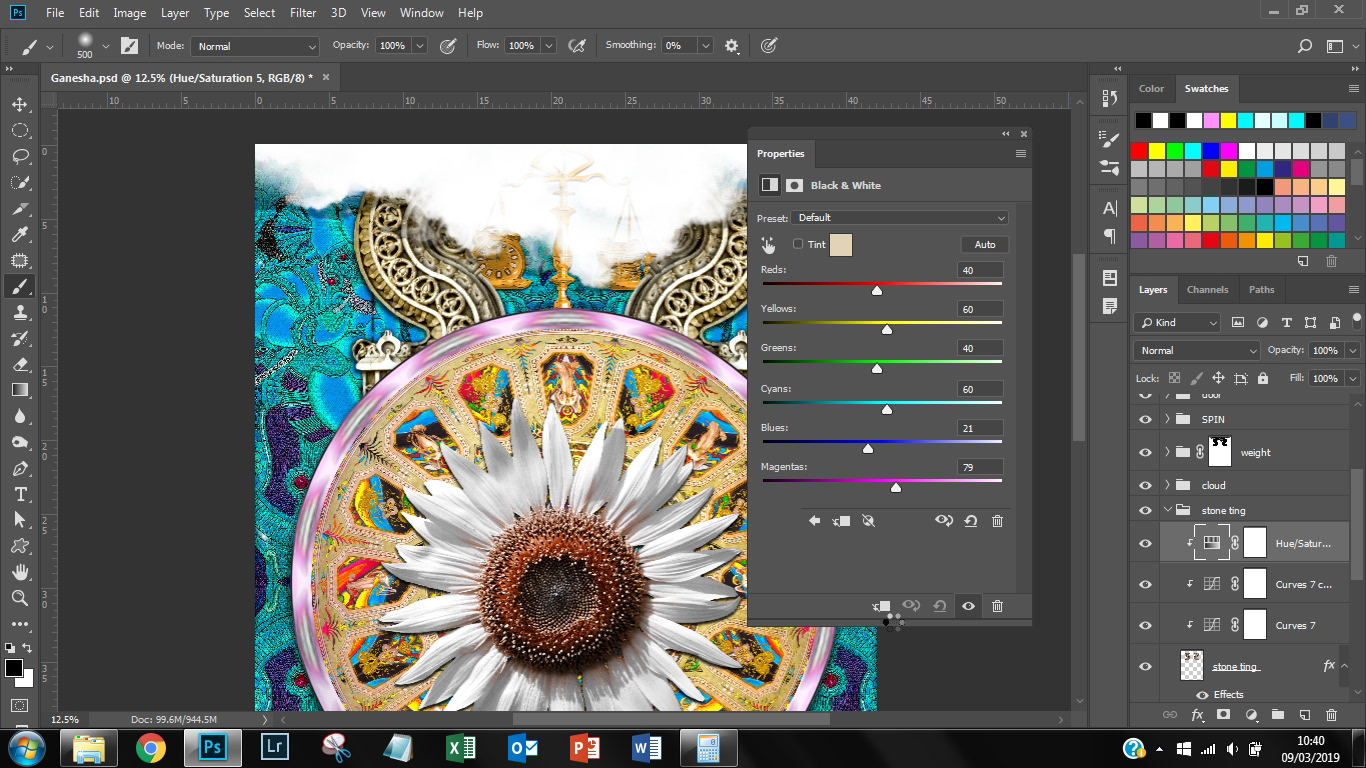The width and height of the screenshot is (1366, 768).
Task: Select the Pen tool
Action: coord(20,469)
